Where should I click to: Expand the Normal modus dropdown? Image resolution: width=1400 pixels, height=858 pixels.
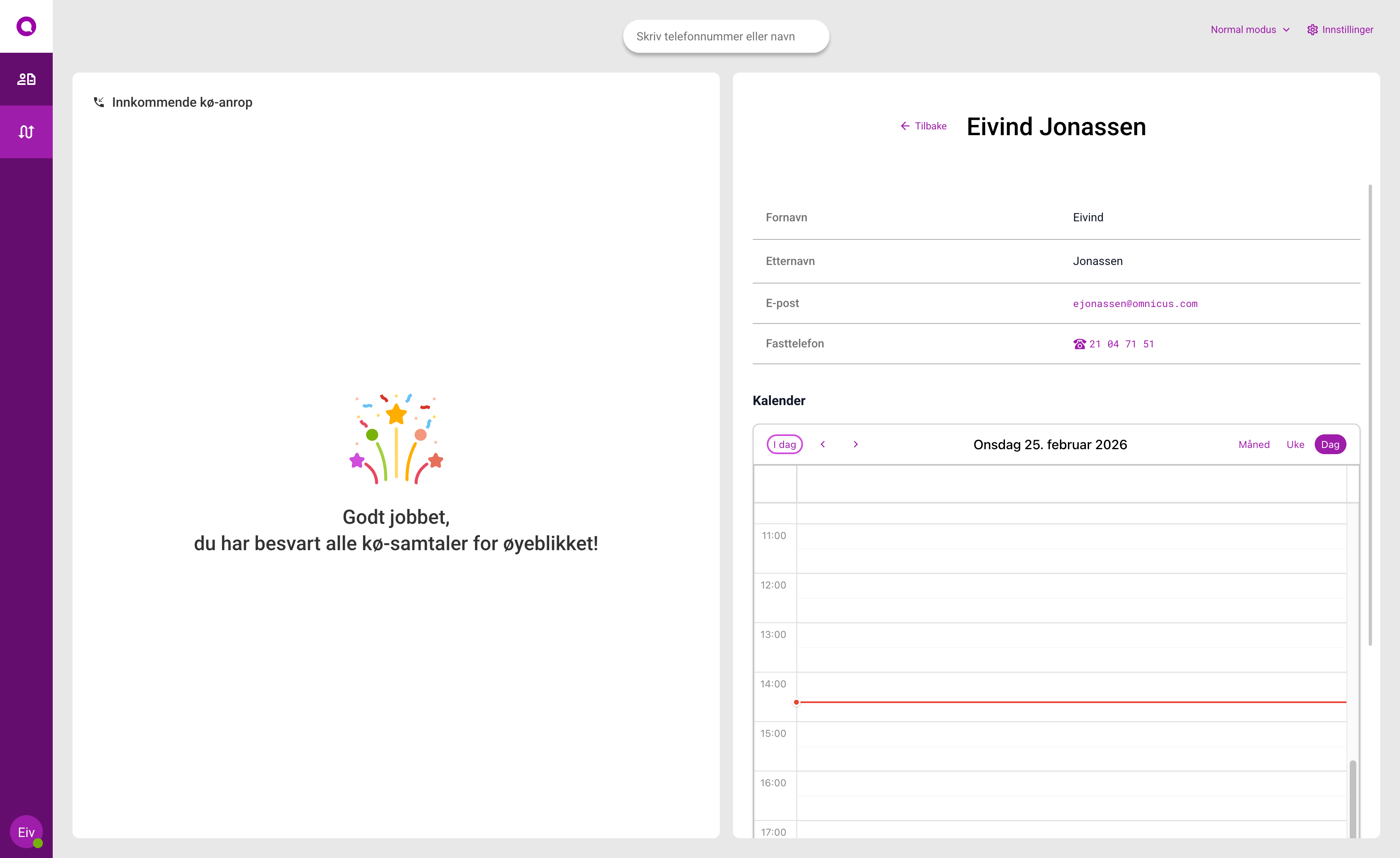(x=1250, y=30)
